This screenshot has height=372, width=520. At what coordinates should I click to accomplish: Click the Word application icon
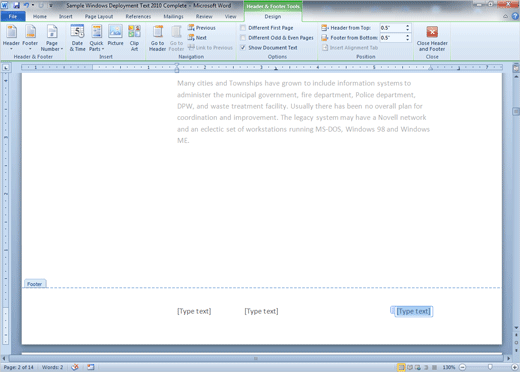5,5
